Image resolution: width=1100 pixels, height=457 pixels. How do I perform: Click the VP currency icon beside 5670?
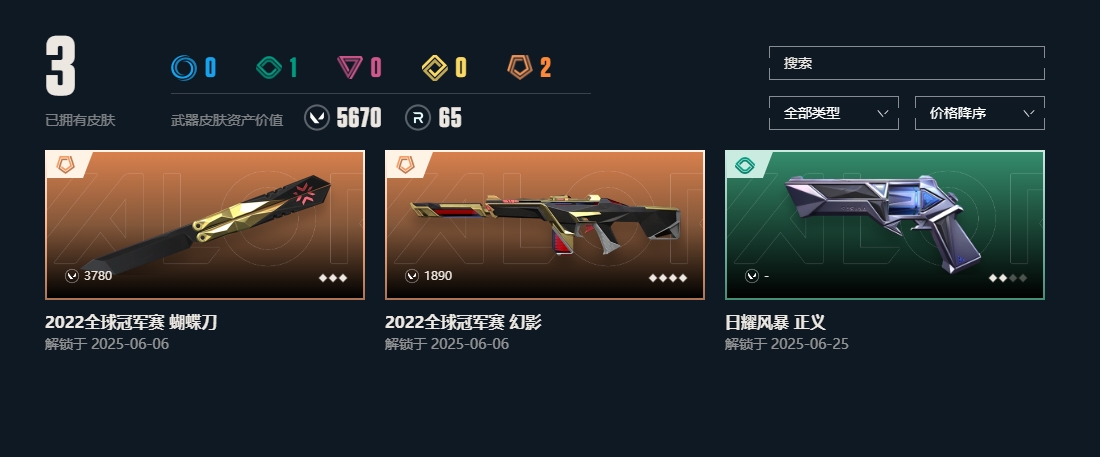tap(316, 117)
